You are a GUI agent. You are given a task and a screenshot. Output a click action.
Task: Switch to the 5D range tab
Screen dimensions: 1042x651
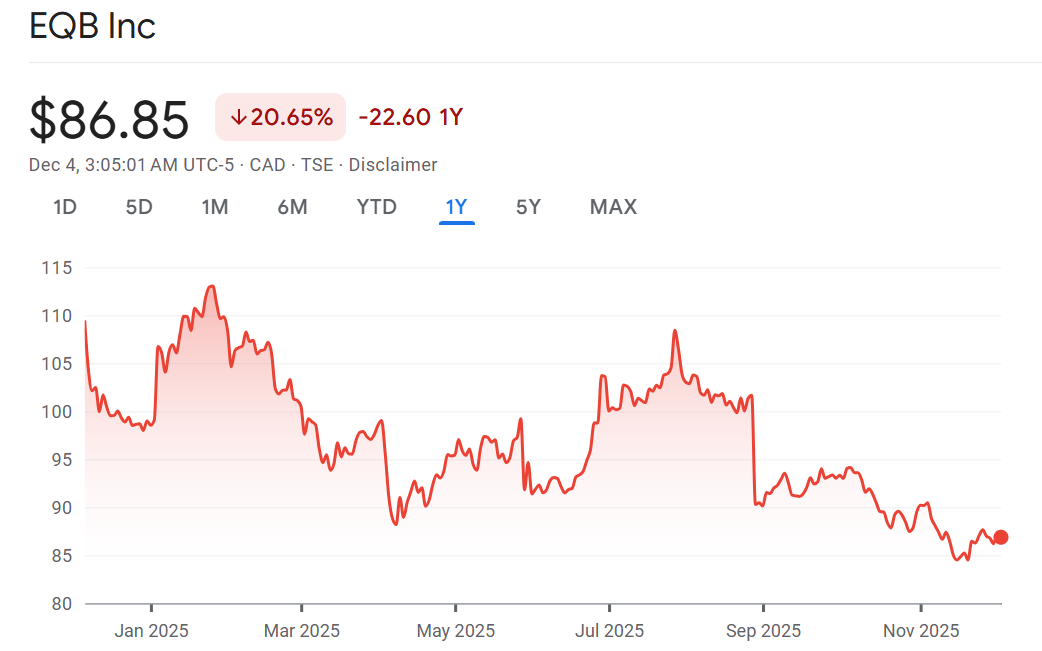pos(139,207)
